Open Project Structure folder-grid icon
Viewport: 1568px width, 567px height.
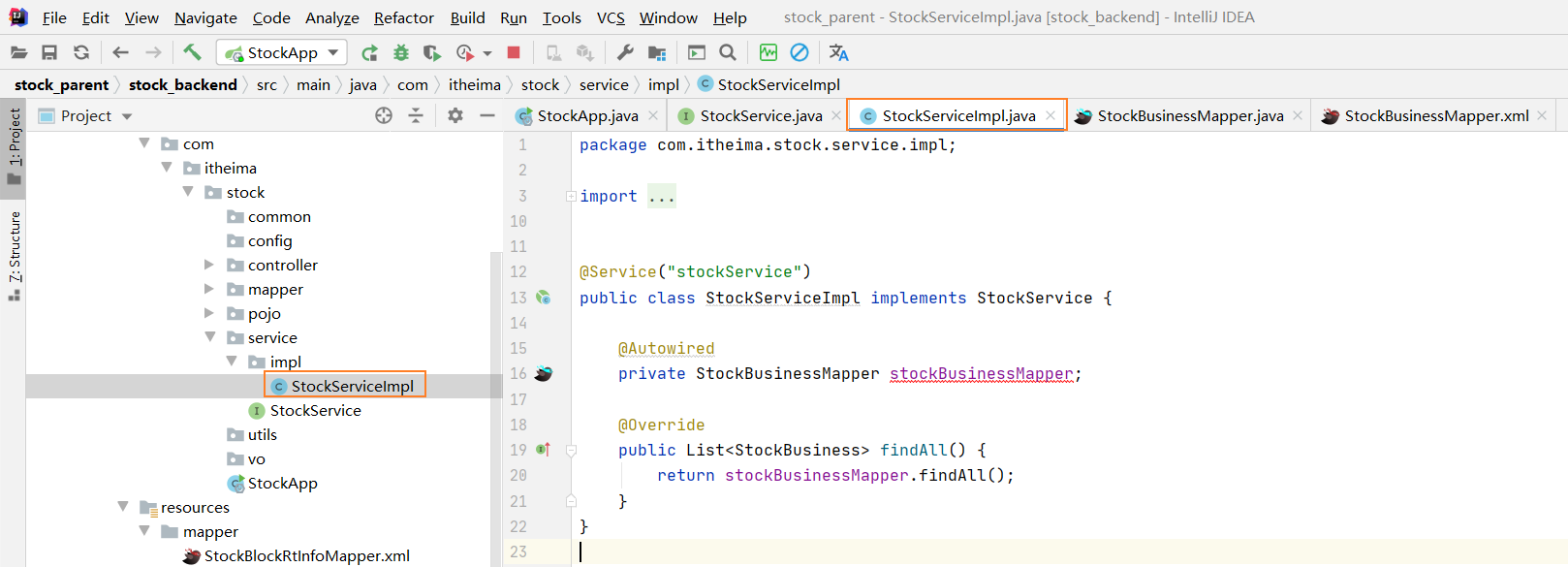coord(657,52)
